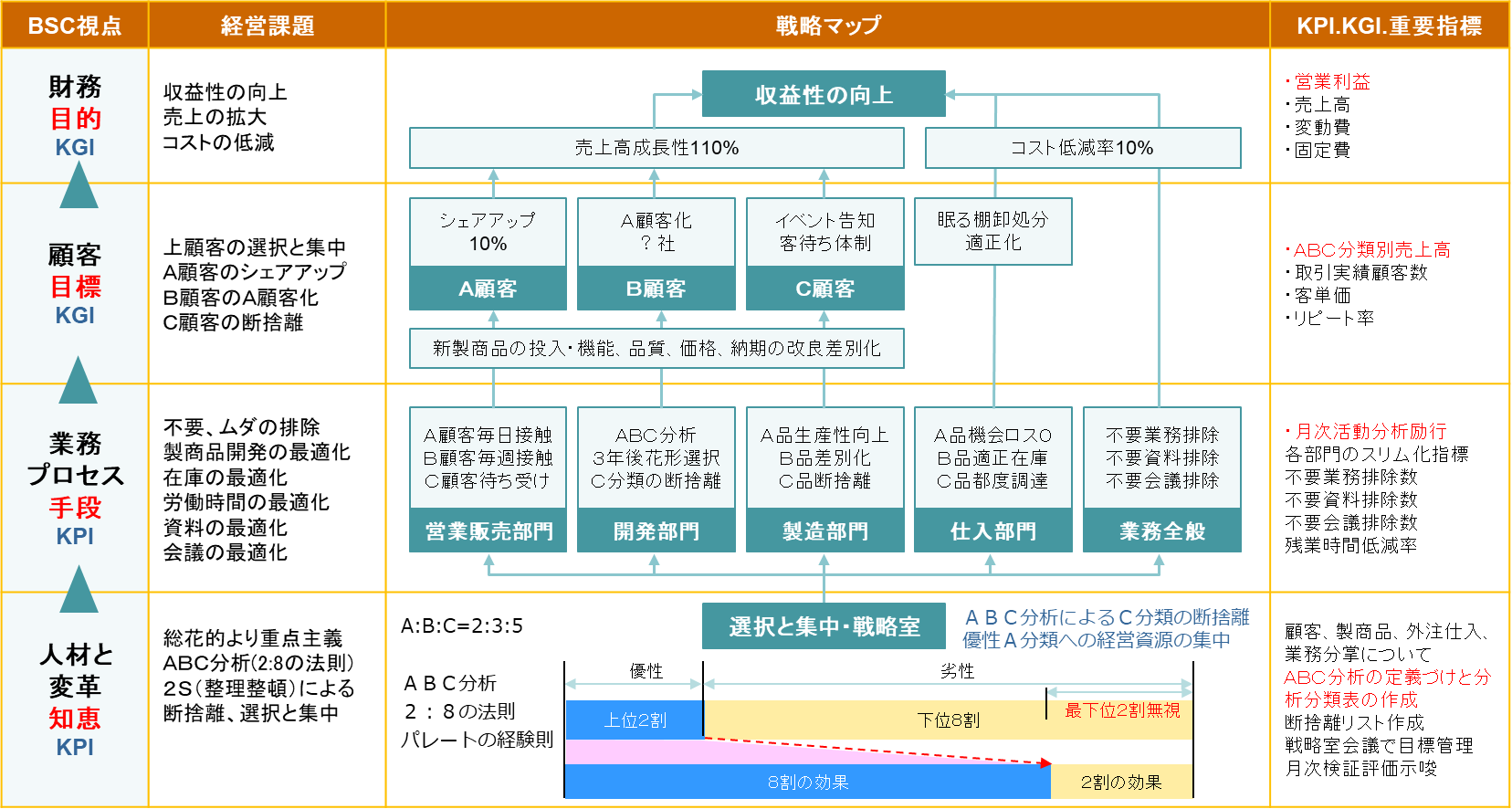This screenshot has width=1512, height=809.
Task: Select the teal B顧客 label
Action: (656, 289)
